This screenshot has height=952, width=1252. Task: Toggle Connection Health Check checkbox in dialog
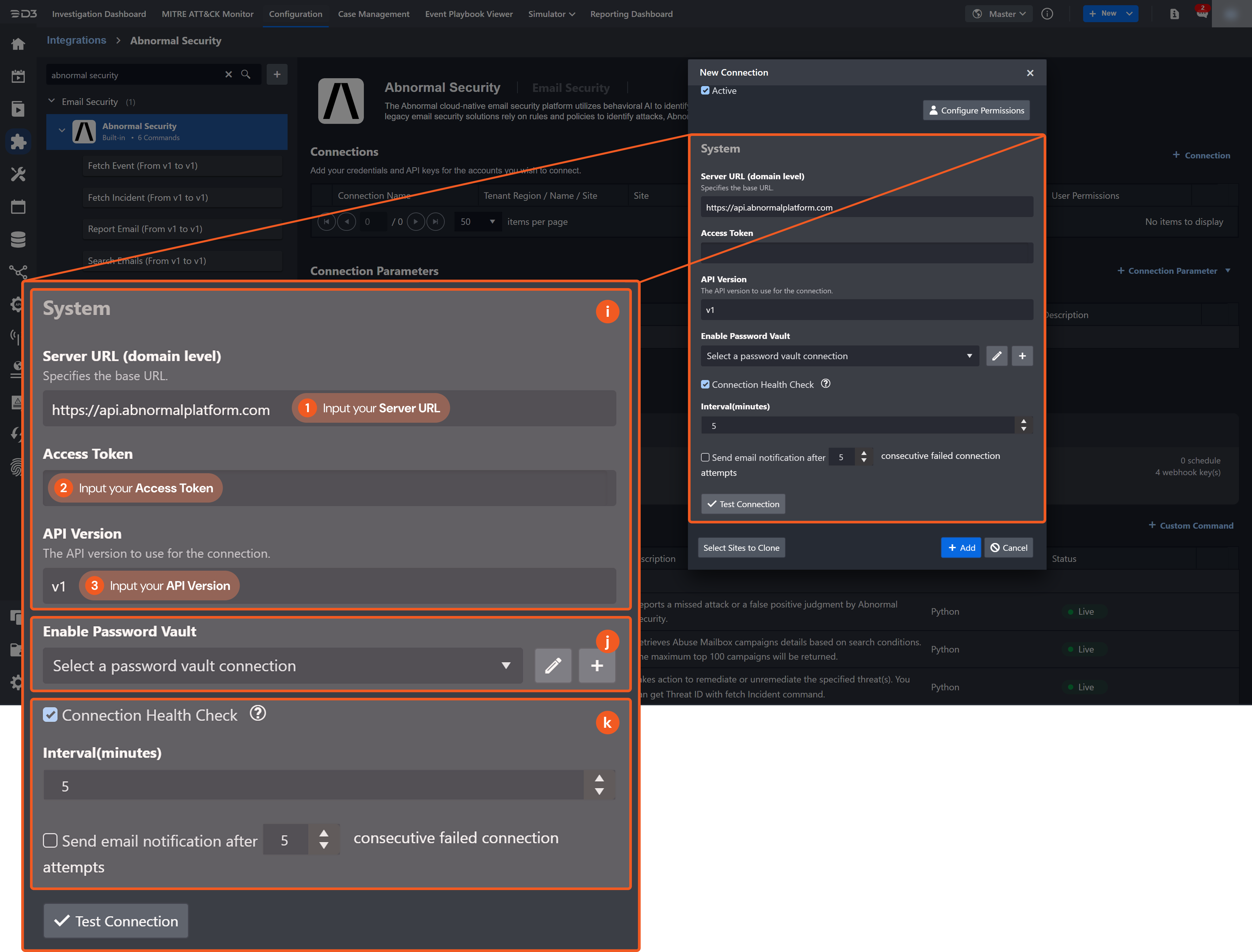pos(705,385)
